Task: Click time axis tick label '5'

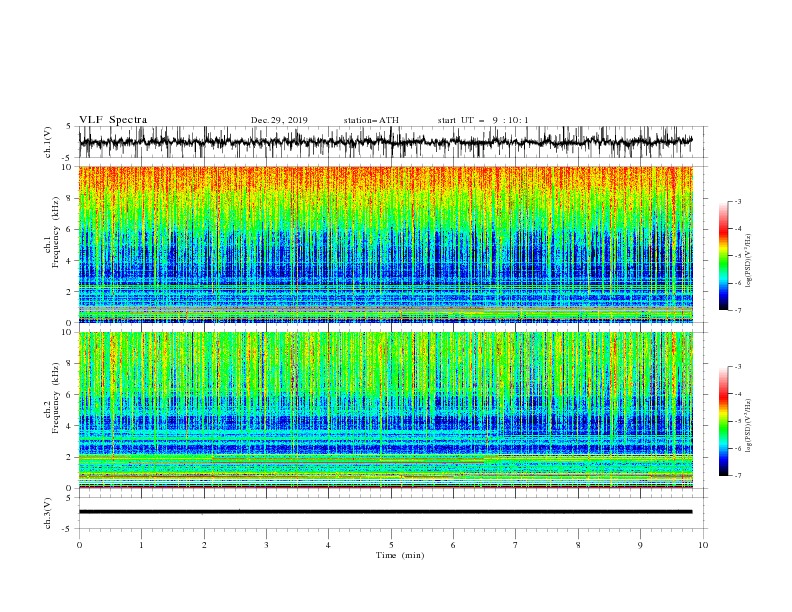Action: pos(391,545)
